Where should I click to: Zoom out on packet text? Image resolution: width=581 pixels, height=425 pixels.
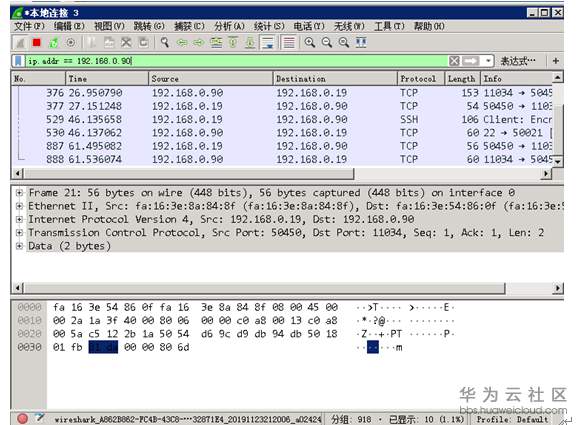click(x=327, y=43)
